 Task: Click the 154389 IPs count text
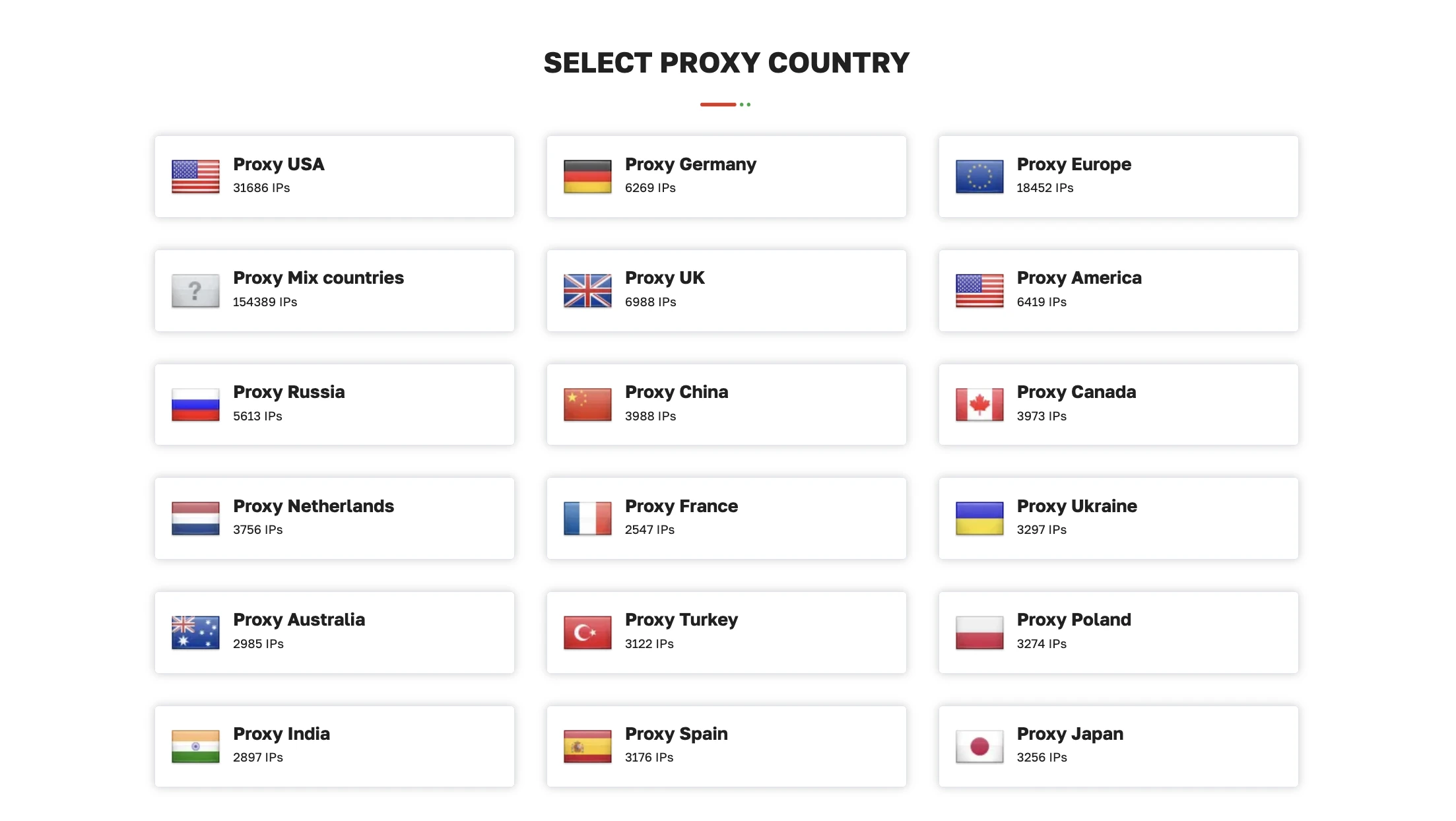[x=265, y=302]
